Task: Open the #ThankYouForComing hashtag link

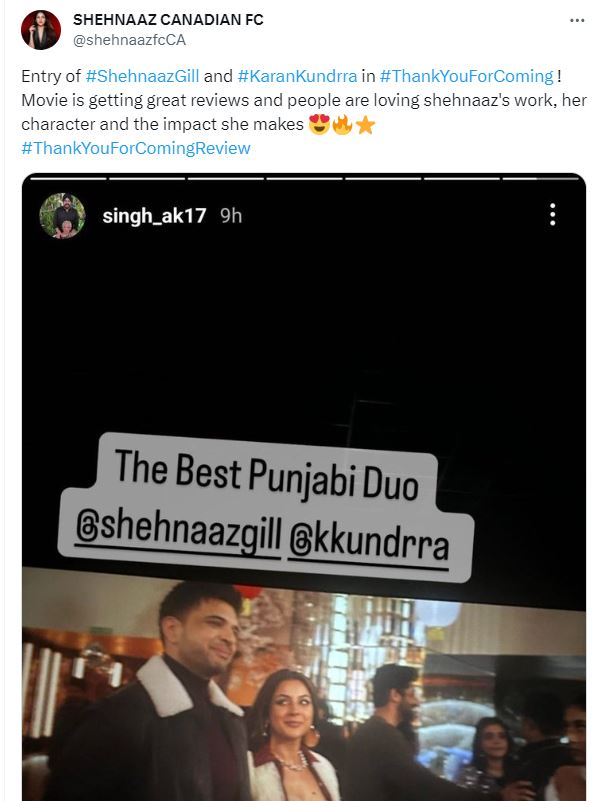Action: coord(467,76)
